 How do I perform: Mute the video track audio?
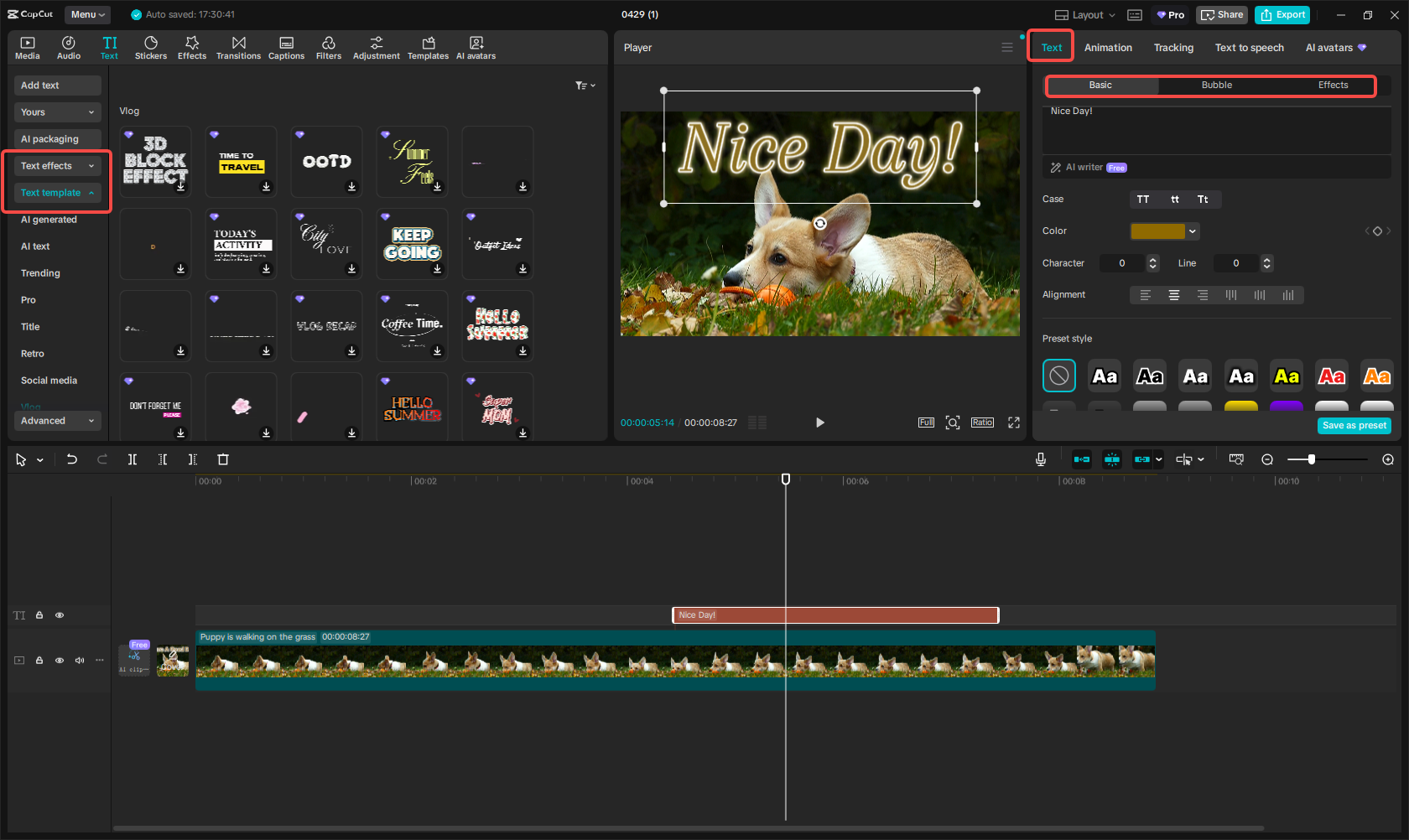coord(80,661)
